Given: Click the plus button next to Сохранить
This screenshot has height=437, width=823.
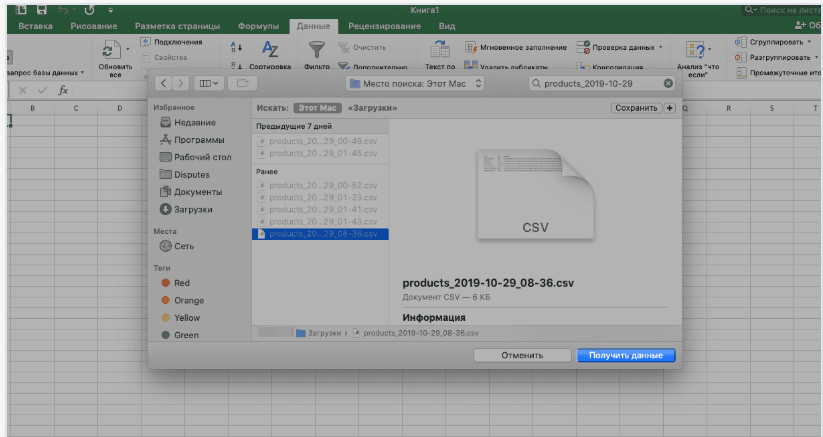Looking at the screenshot, I should tap(669, 108).
